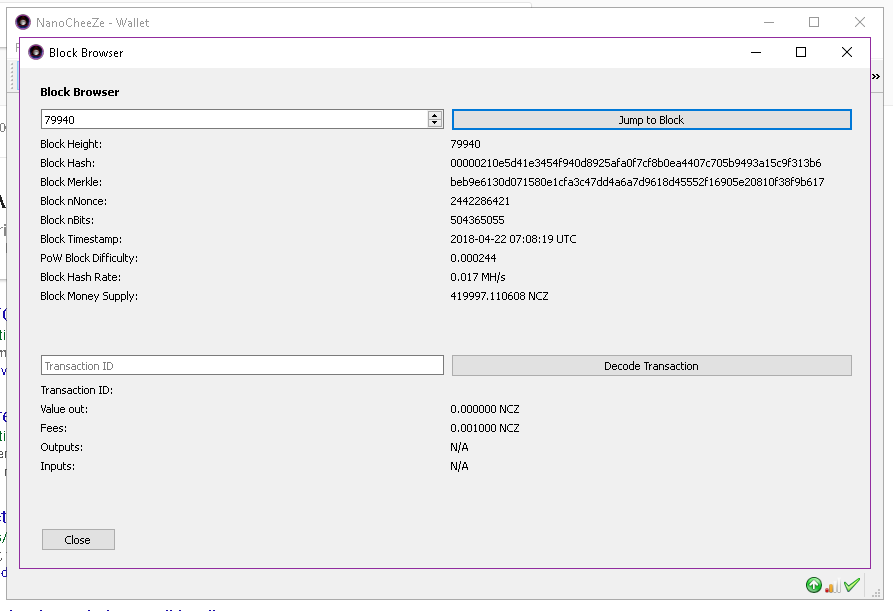Decrease block number with spinner down arrow
Screen dimensions: 893x611
(x=435, y=124)
